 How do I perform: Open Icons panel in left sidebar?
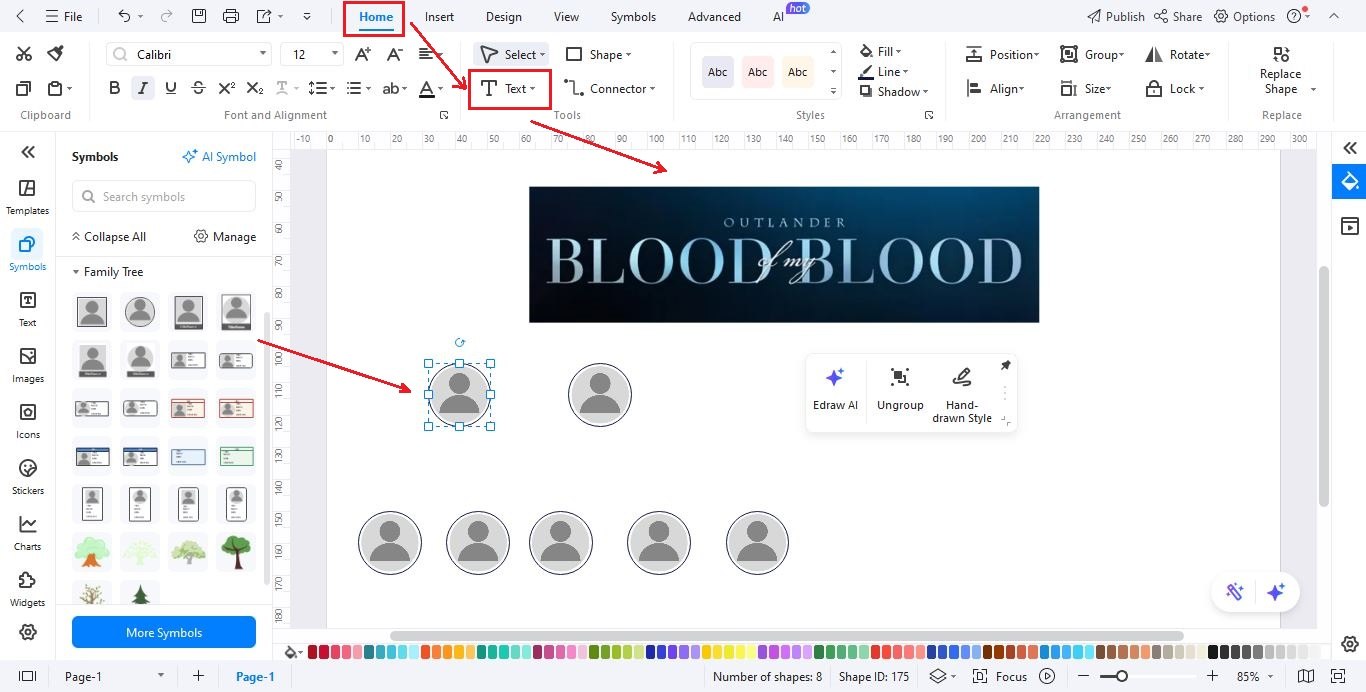pyautogui.click(x=28, y=421)
